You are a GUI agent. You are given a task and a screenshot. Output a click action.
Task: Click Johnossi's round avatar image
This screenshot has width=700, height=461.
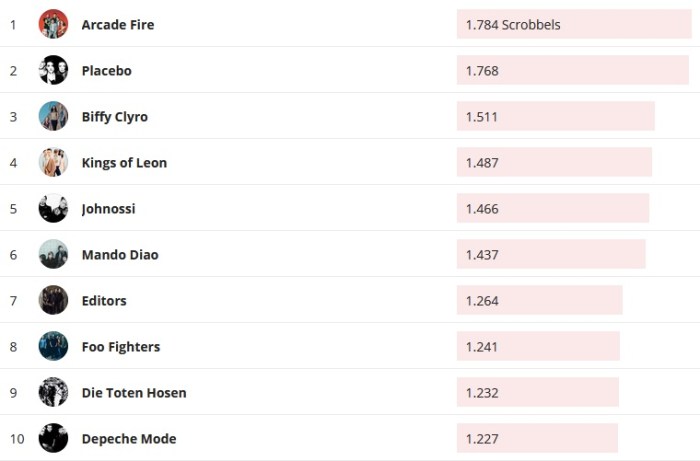tap(53, 208)
